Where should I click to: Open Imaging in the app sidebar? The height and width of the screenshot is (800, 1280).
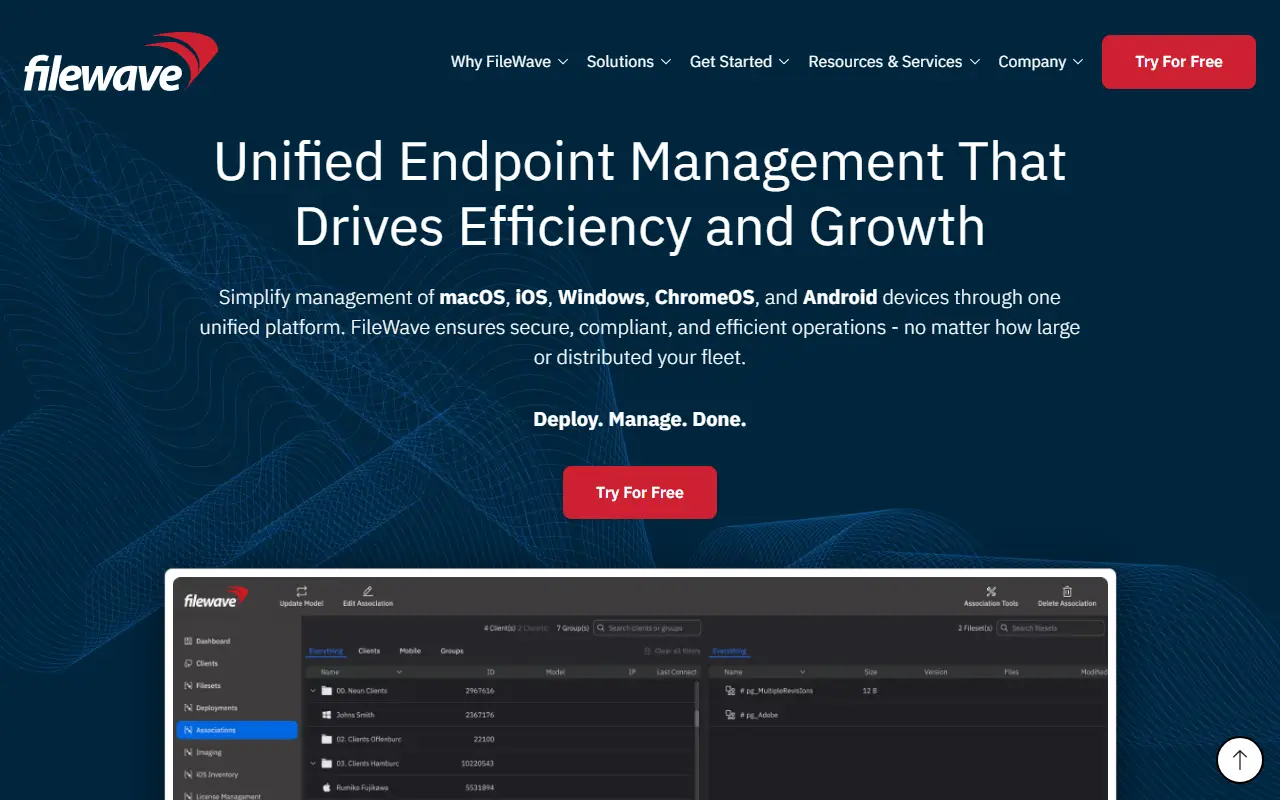coord(203,752)
